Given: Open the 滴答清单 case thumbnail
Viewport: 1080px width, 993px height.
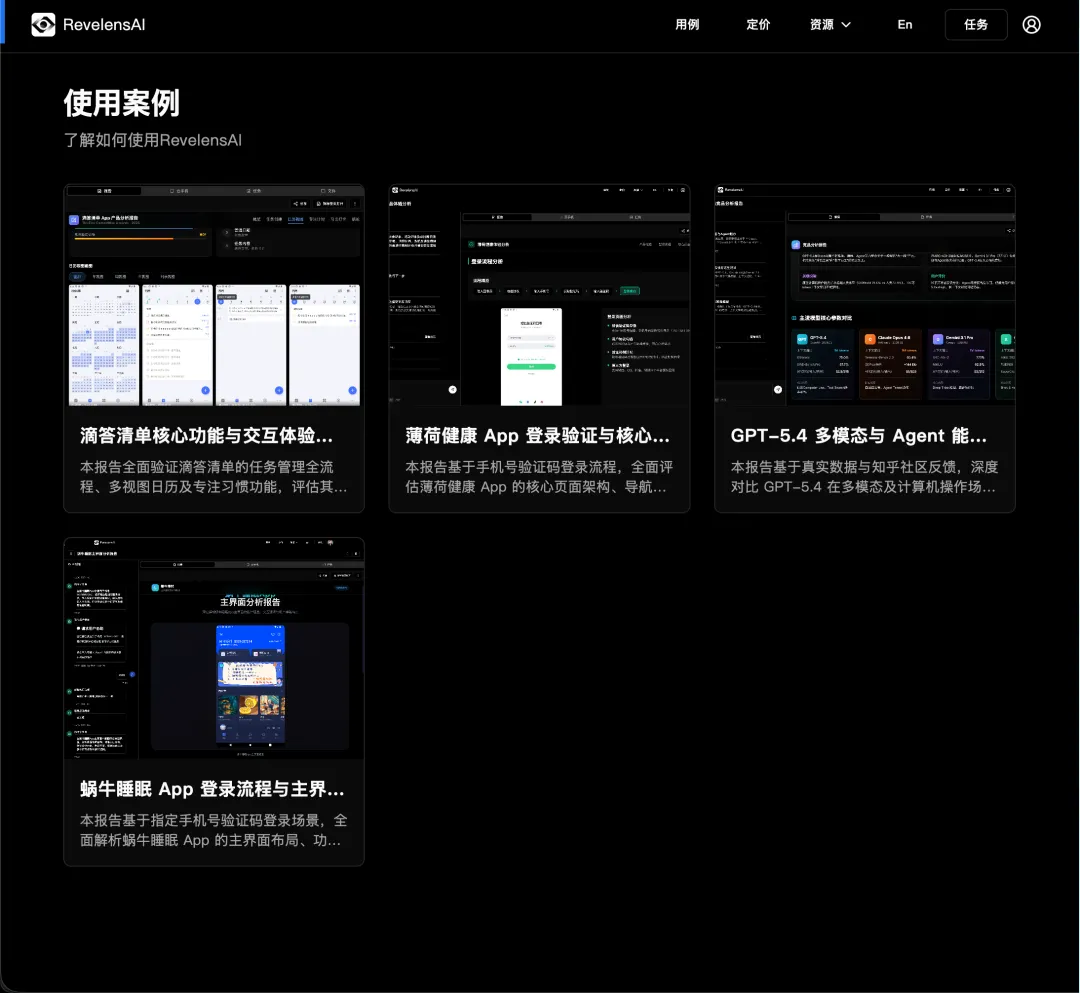Looking at the screenshot, I should (x=214, y=295).
